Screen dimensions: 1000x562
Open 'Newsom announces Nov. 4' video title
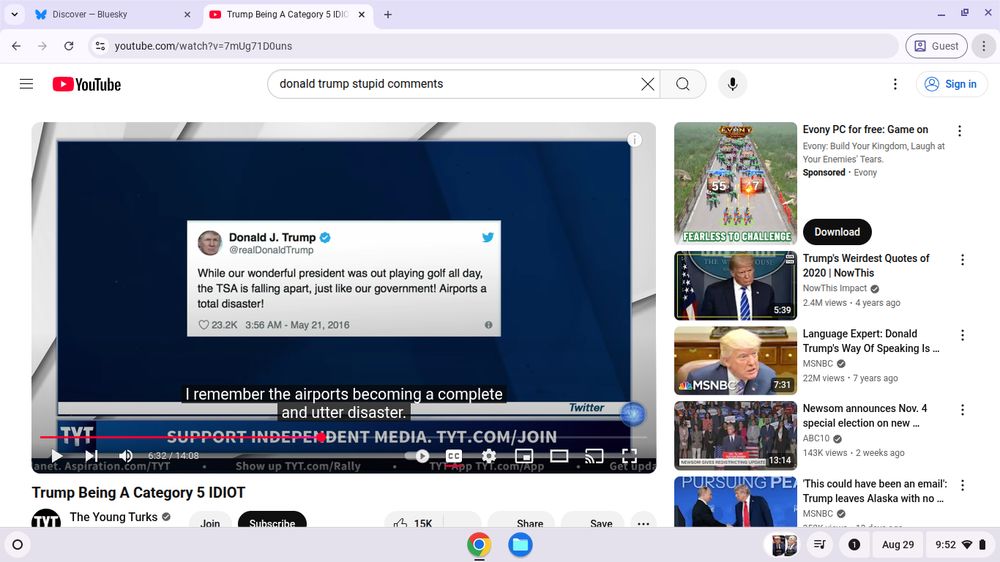click(x=864, y=415)
